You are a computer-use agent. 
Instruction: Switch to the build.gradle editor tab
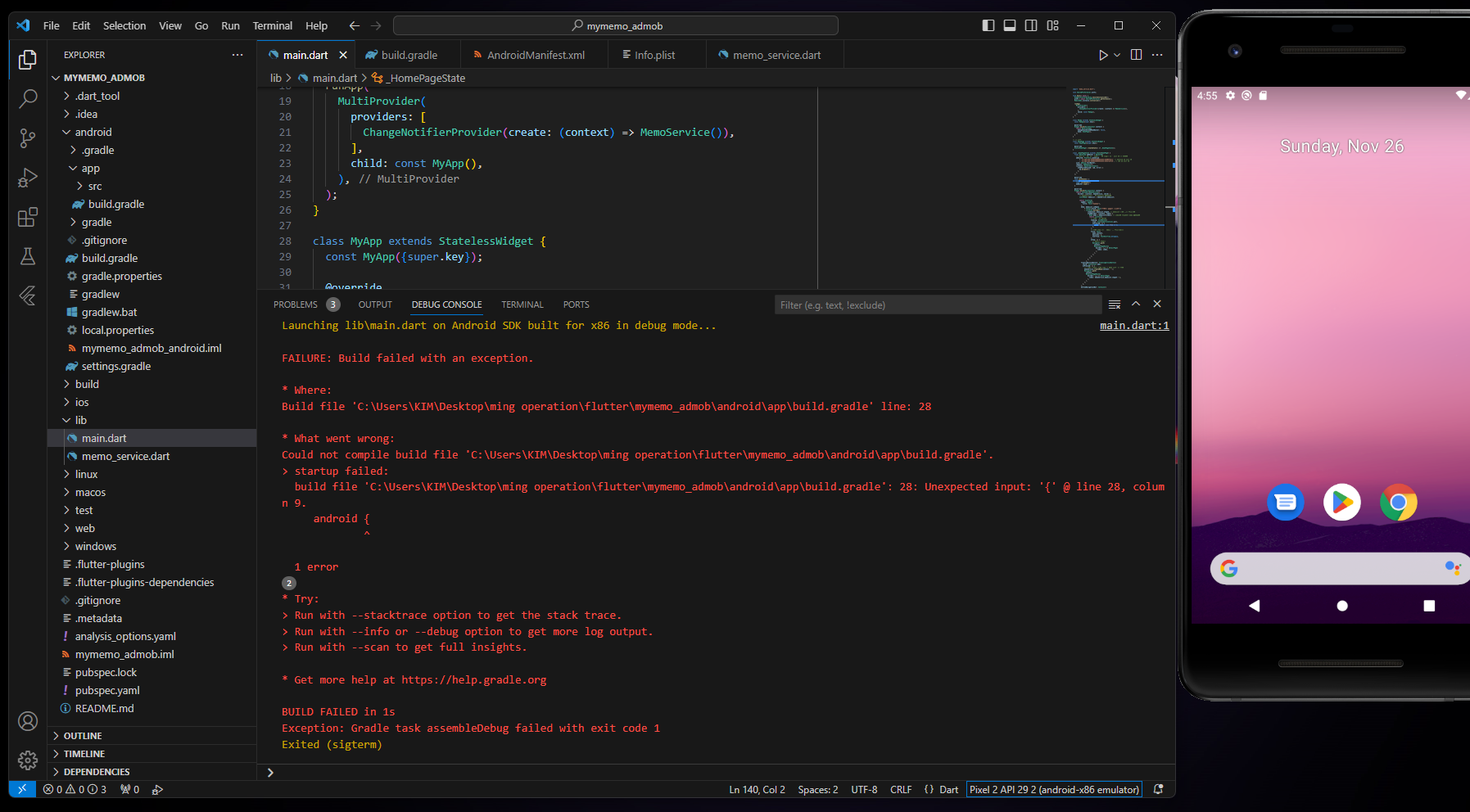(x=408, y=55)
